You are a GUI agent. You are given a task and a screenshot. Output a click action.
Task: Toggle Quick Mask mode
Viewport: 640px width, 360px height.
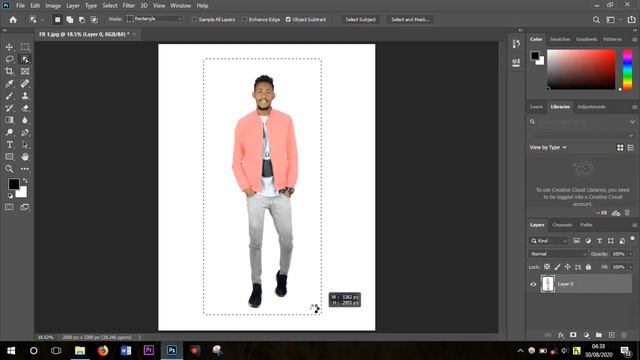(9, 207)
